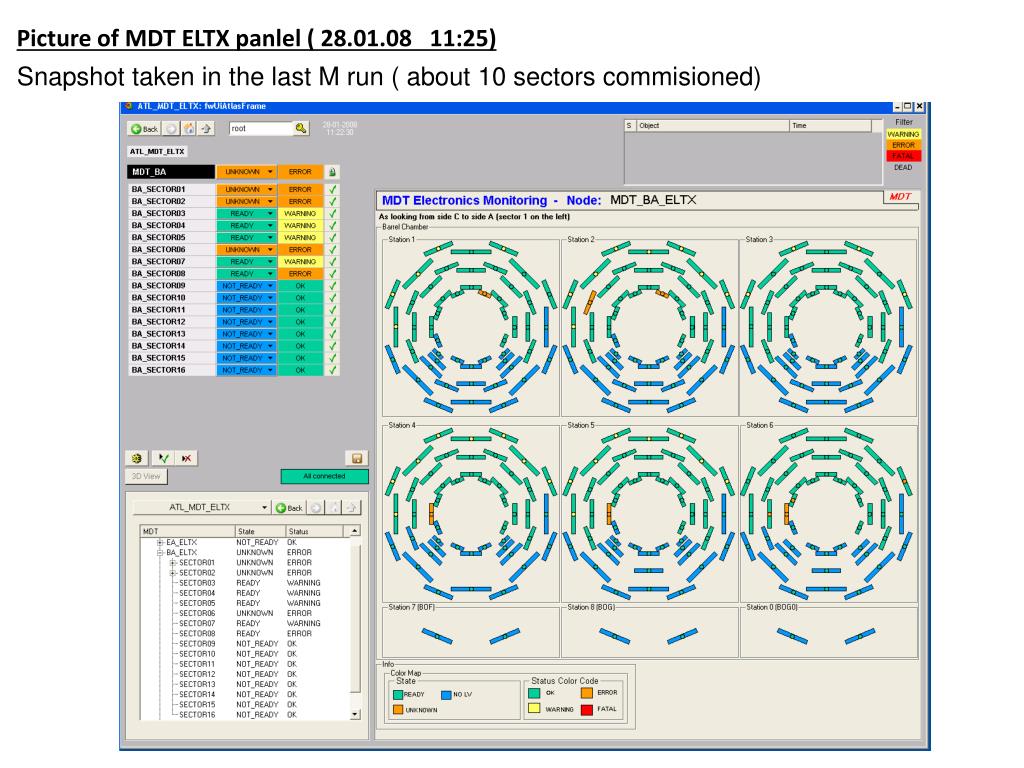The width and height of the screenshot is (1024, 768).
Task: Toggle the checkmark for BA_SECTOR07
Action: pyautogui.click(x=332, y=261)
